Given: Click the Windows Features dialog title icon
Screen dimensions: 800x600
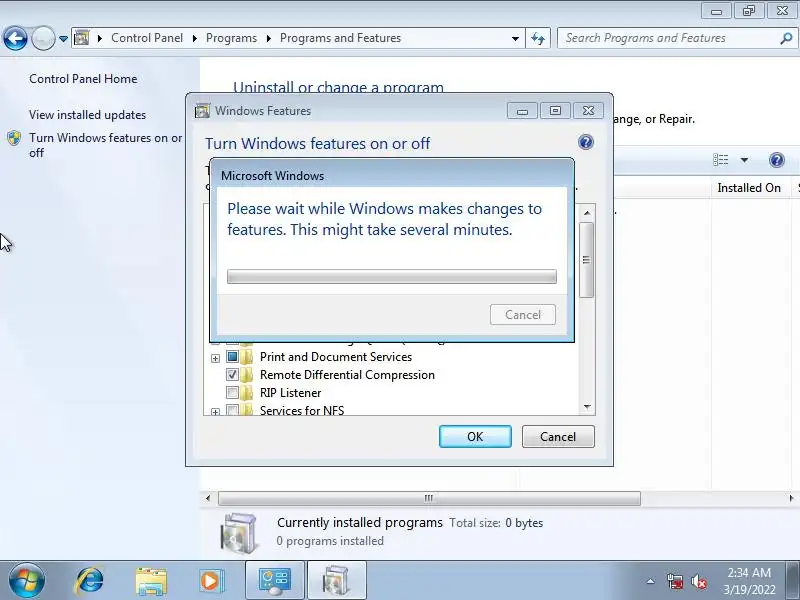Looking at the screenshot, I should (x=202, y=111).
